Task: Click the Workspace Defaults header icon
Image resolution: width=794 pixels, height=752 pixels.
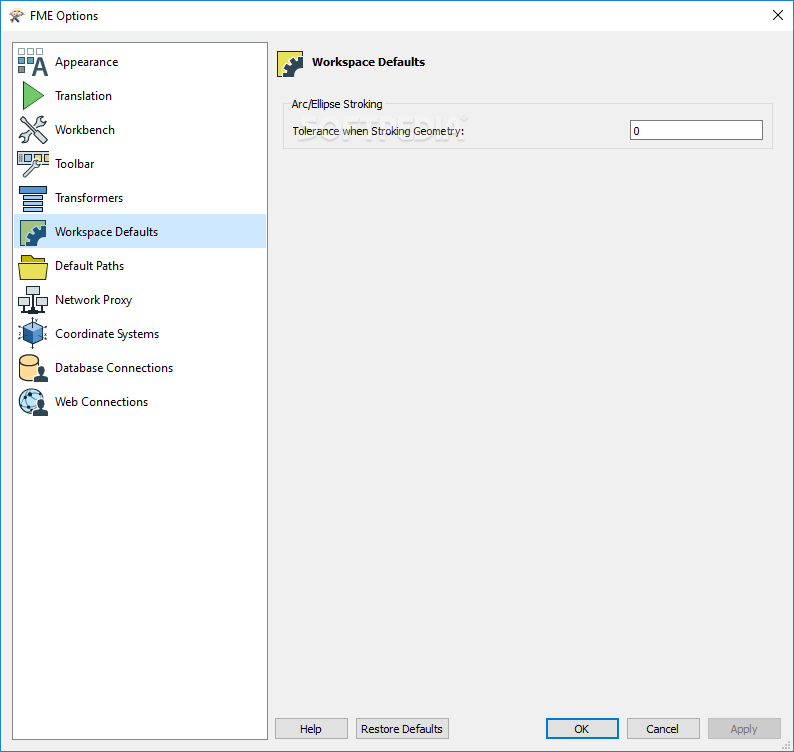Action: 290,64
